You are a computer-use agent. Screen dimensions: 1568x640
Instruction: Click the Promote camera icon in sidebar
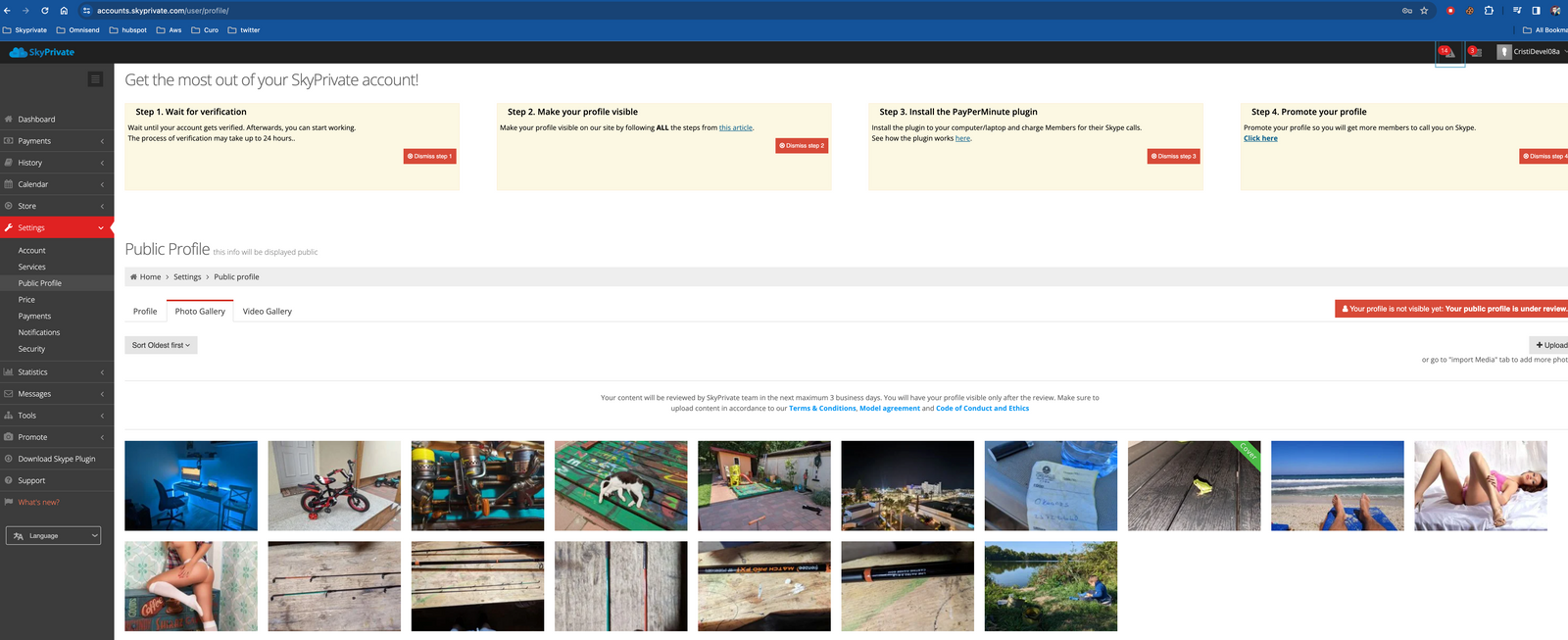pyautogui.click(x=9, y=437)
